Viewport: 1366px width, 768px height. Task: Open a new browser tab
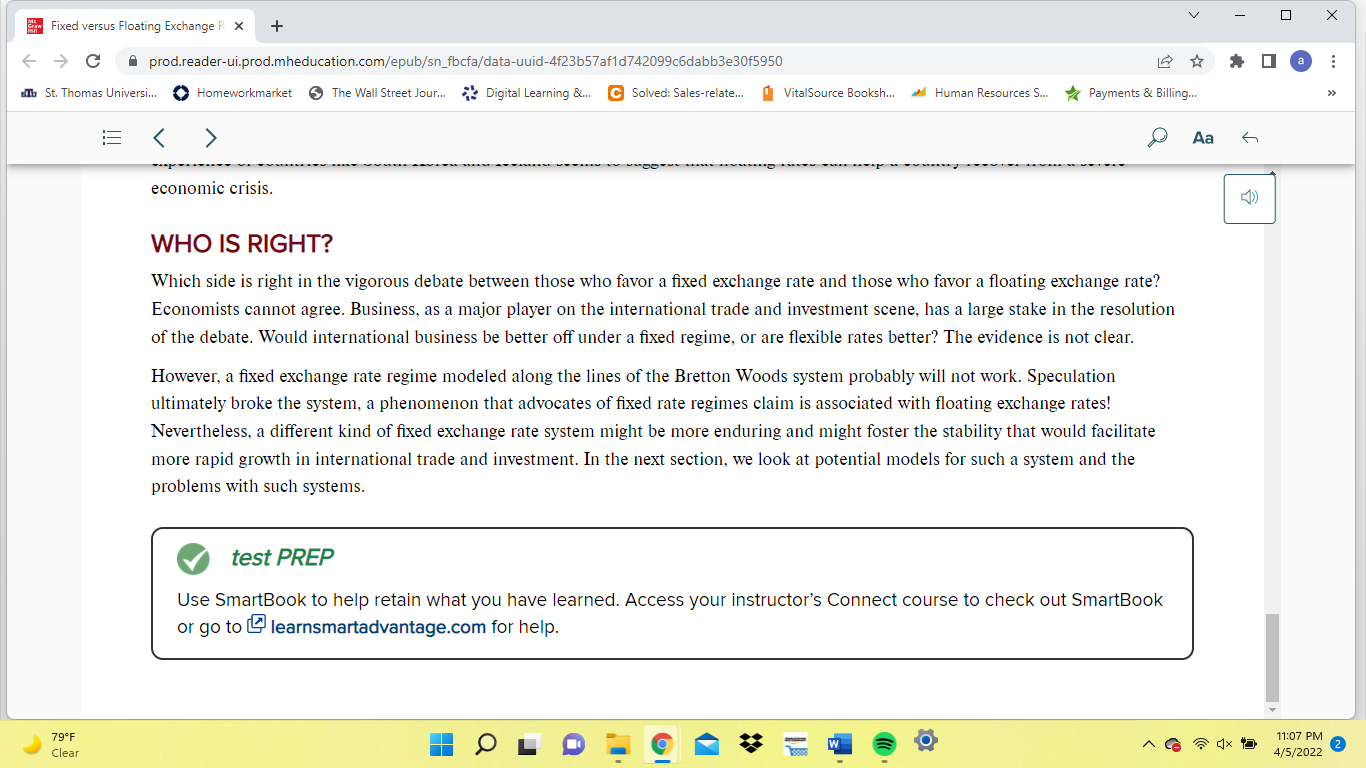click(x=277, y=26)
